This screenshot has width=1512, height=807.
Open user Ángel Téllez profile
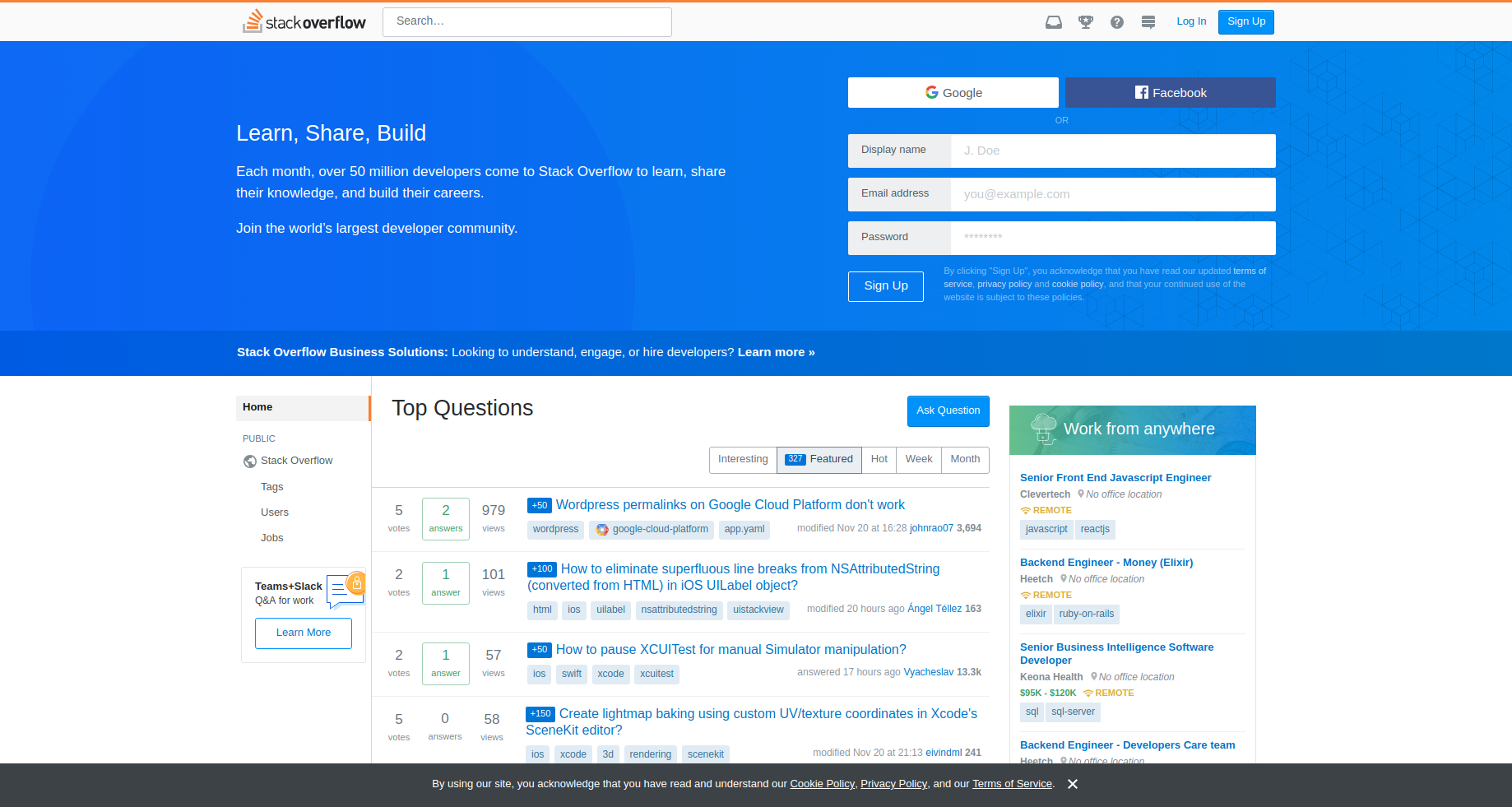(x=935, y=609)
